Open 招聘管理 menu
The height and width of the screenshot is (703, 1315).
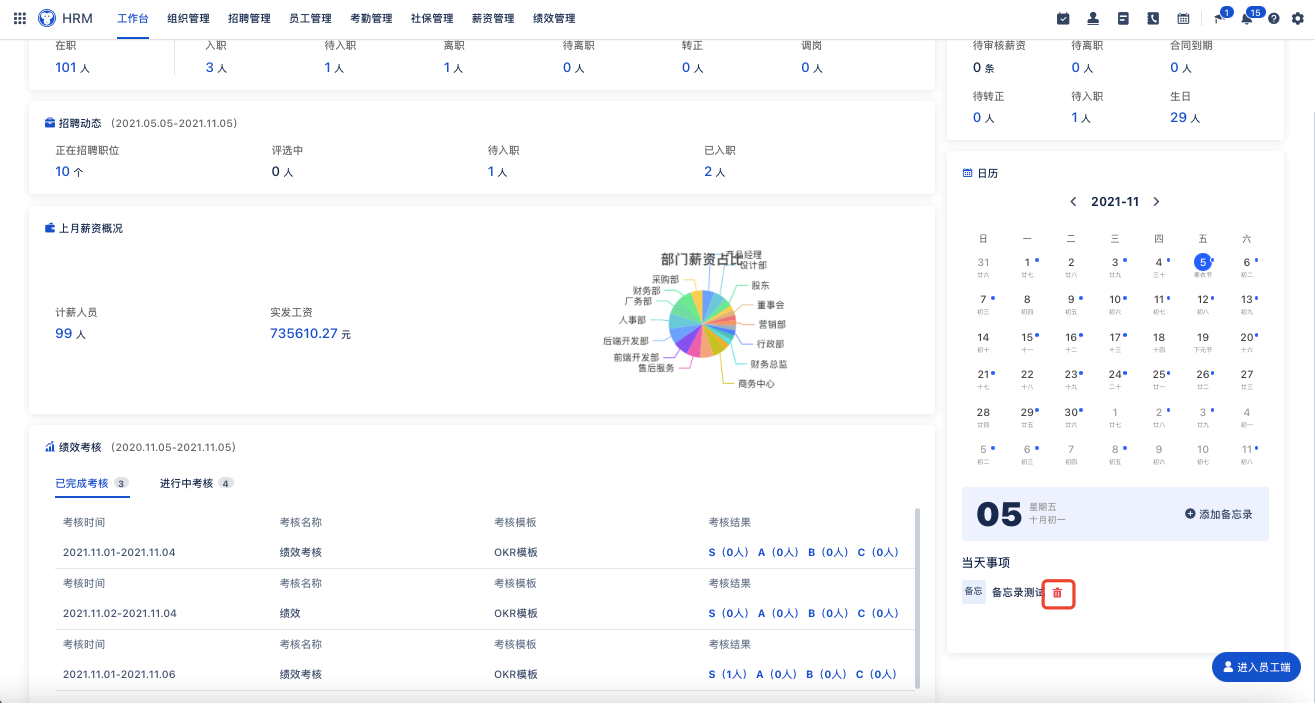(249, 18)
